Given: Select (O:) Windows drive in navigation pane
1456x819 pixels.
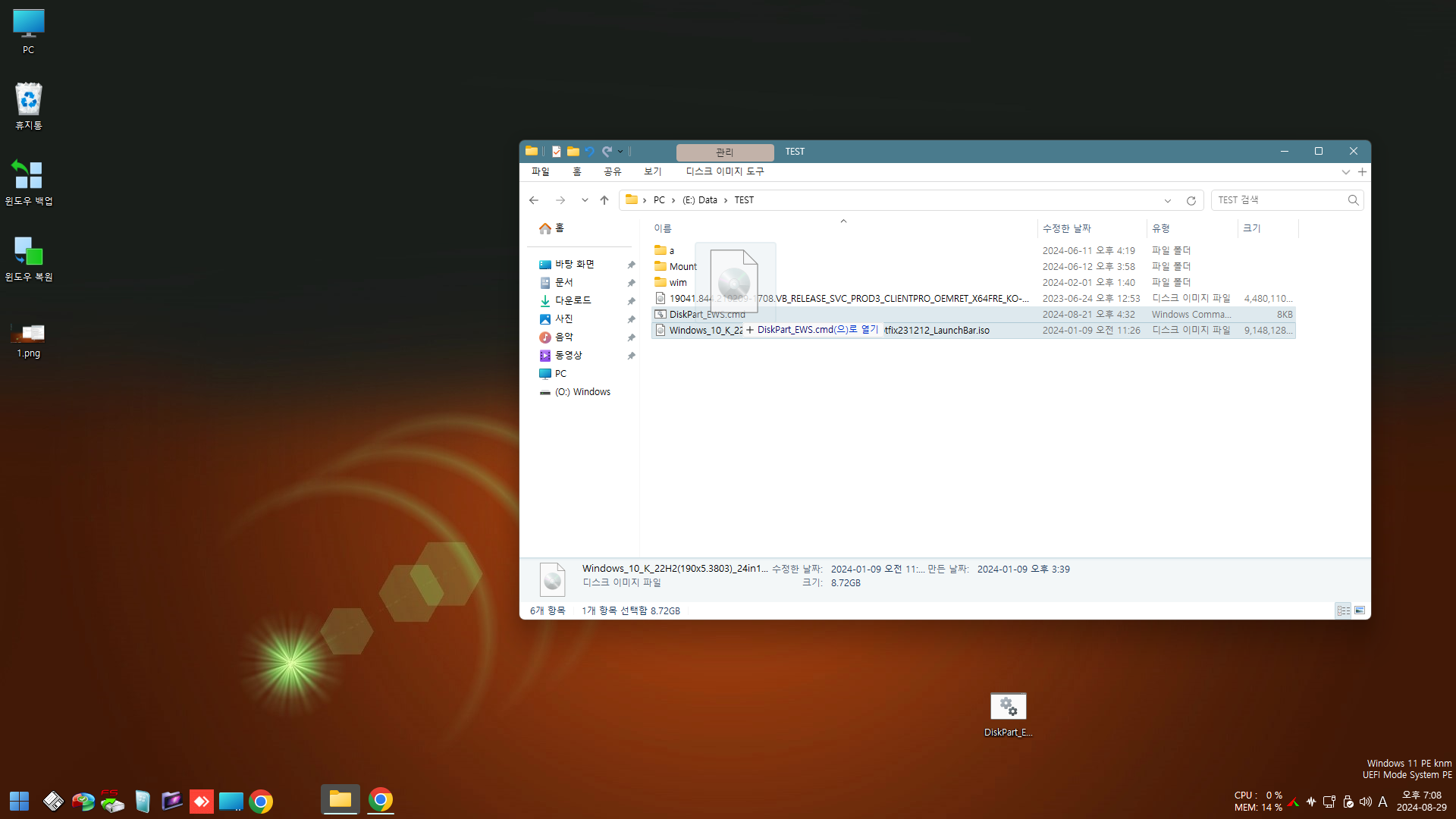Looking at the screenshot, I should (x=575, y=392).
